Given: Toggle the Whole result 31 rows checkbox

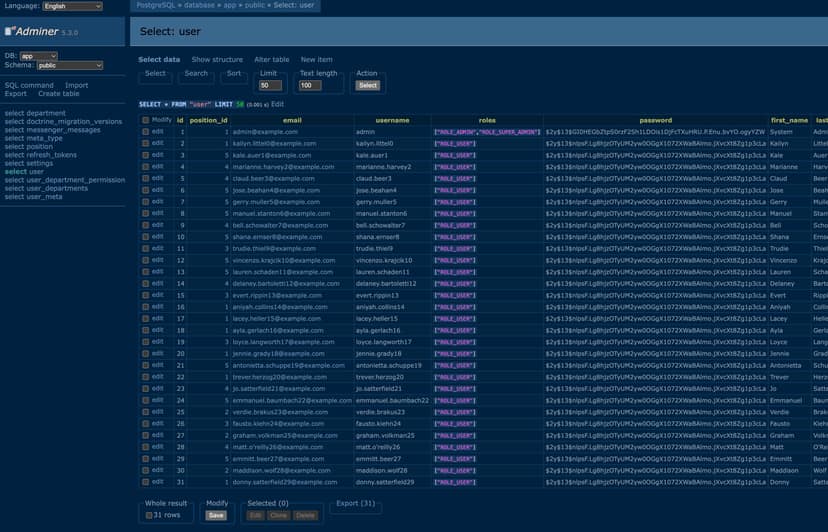Looking at the screenshot, I should point(149,515).
